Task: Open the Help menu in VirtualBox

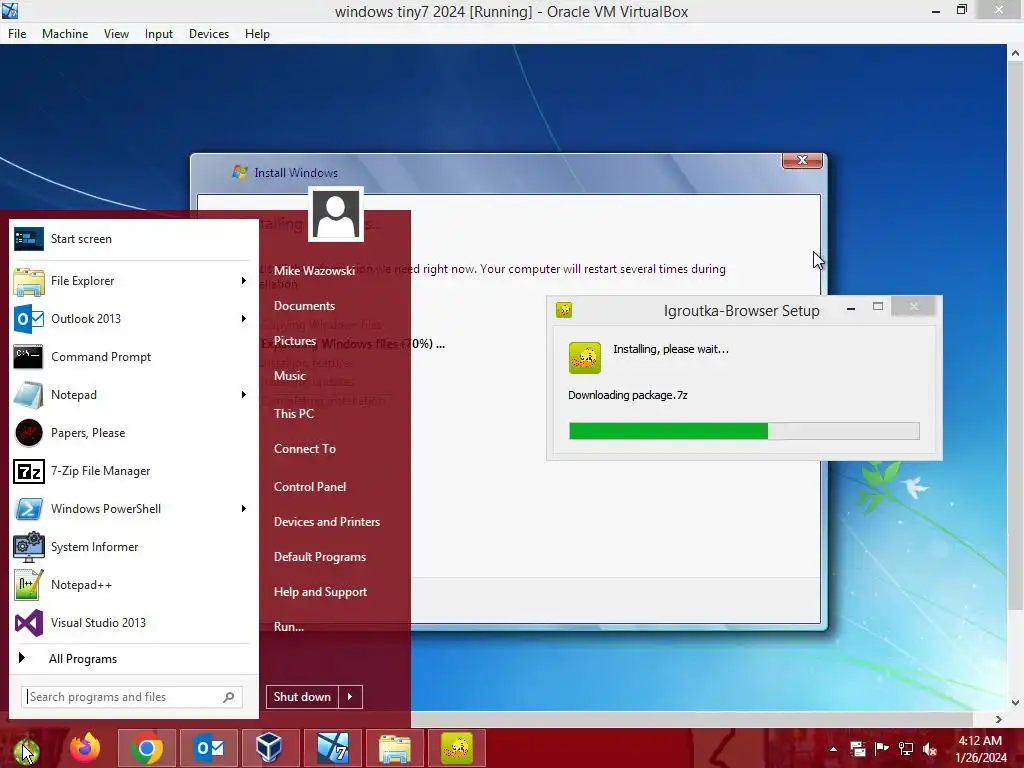Action: pos(257,34)
